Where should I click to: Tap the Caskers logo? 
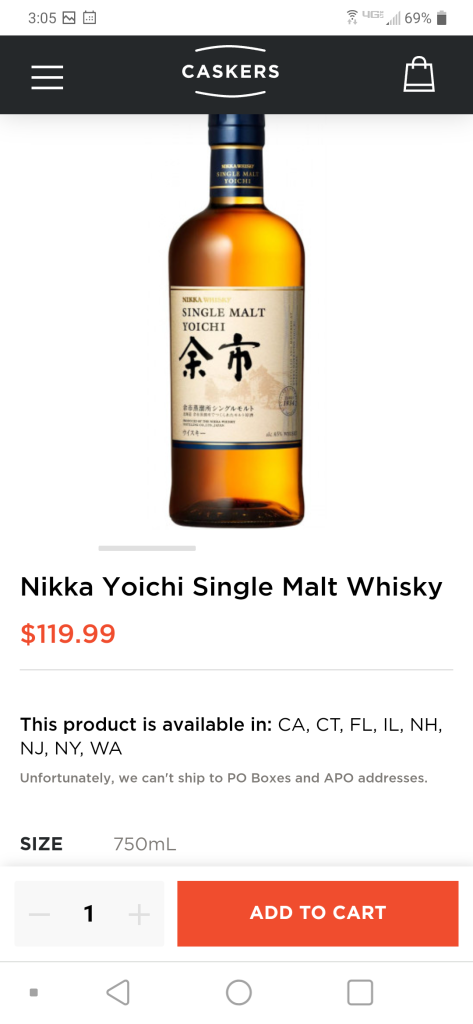click(x=230, y=71)
